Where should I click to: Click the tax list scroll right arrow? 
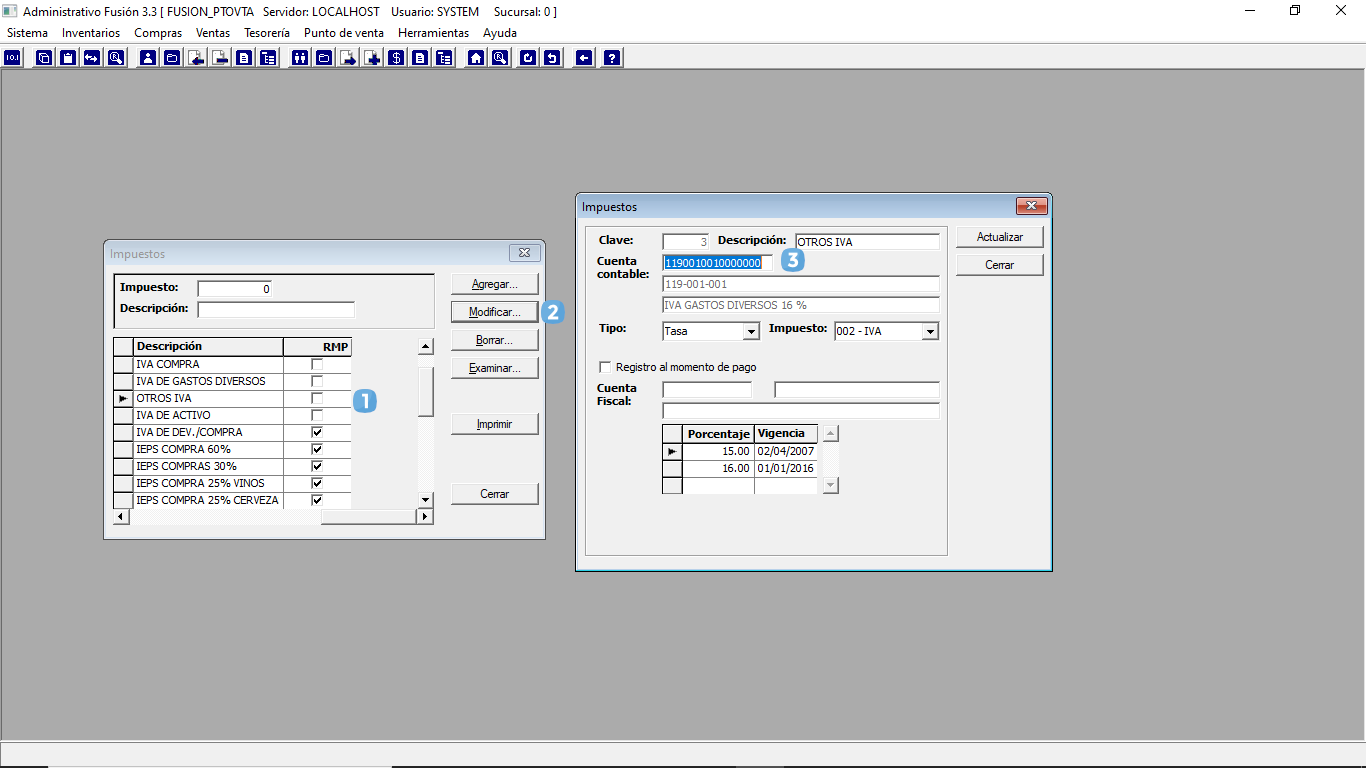coord(425,516)
